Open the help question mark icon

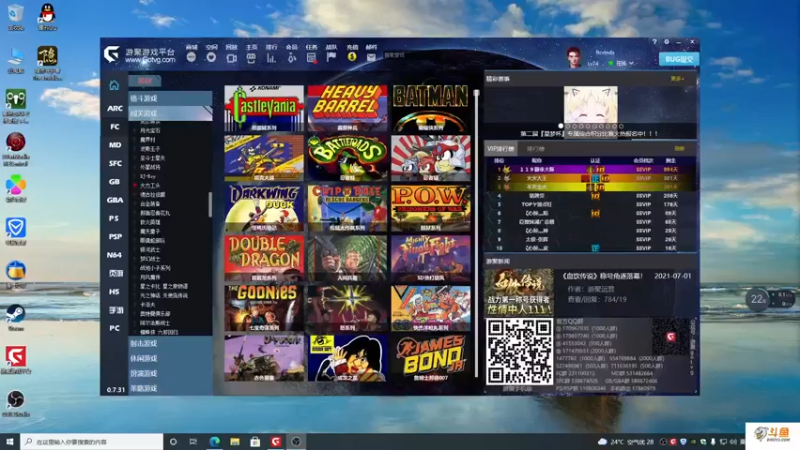[x=655, y=42]
